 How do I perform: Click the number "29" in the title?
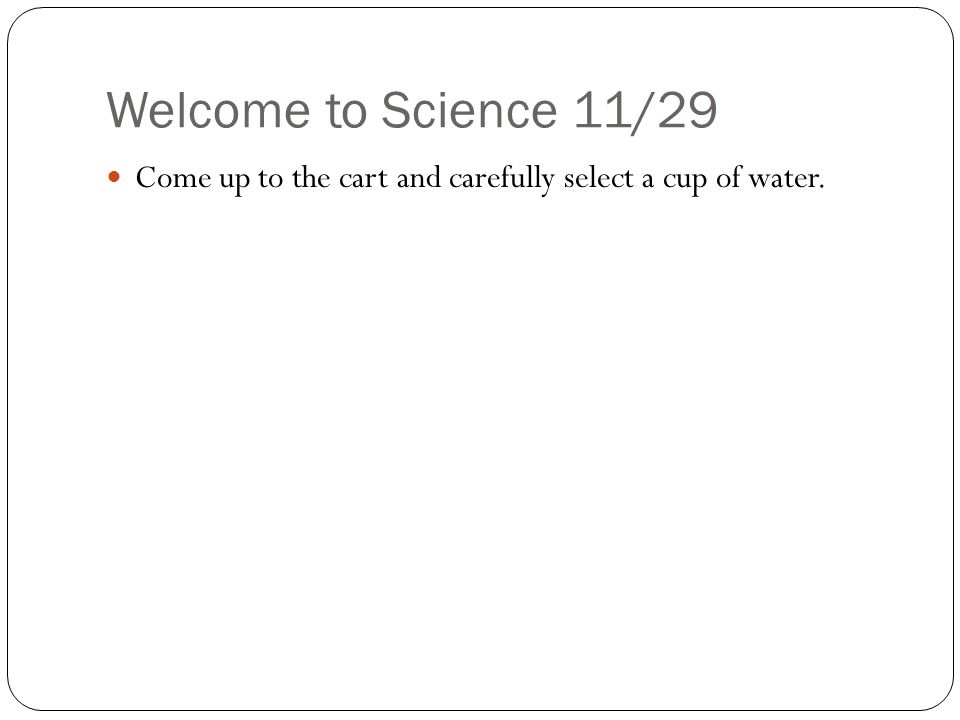(x=686, y=110)
